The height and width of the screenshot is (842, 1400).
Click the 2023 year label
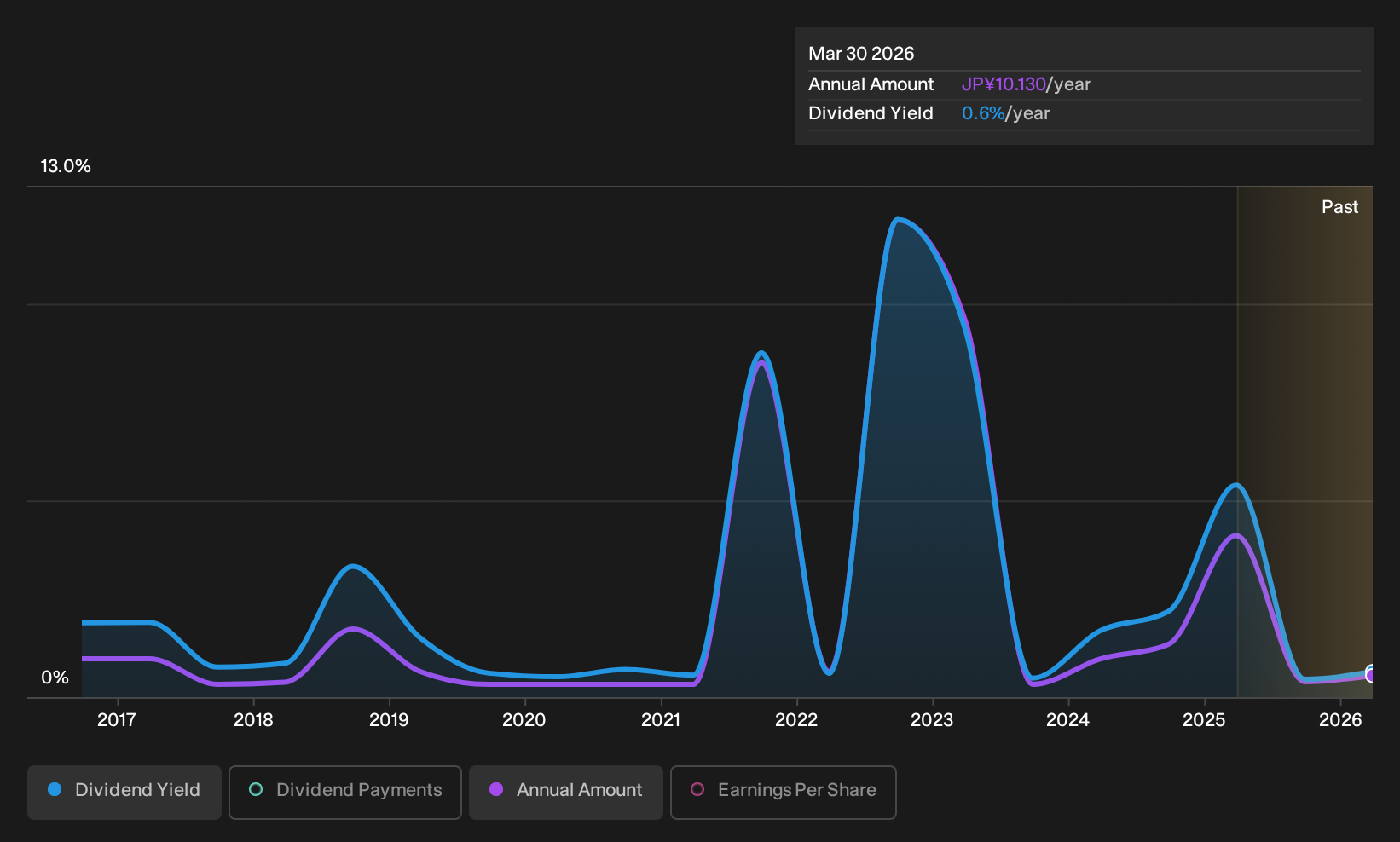932,720
